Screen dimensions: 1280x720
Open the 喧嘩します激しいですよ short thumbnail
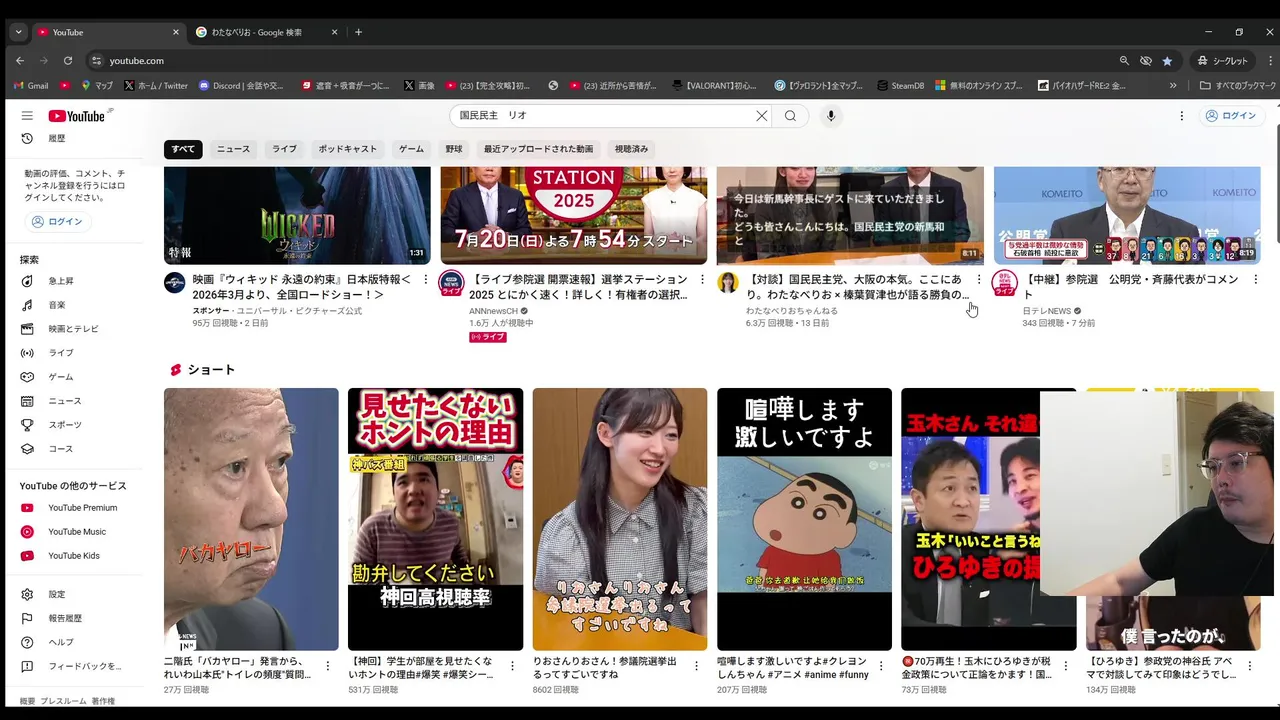pos(804,519)
